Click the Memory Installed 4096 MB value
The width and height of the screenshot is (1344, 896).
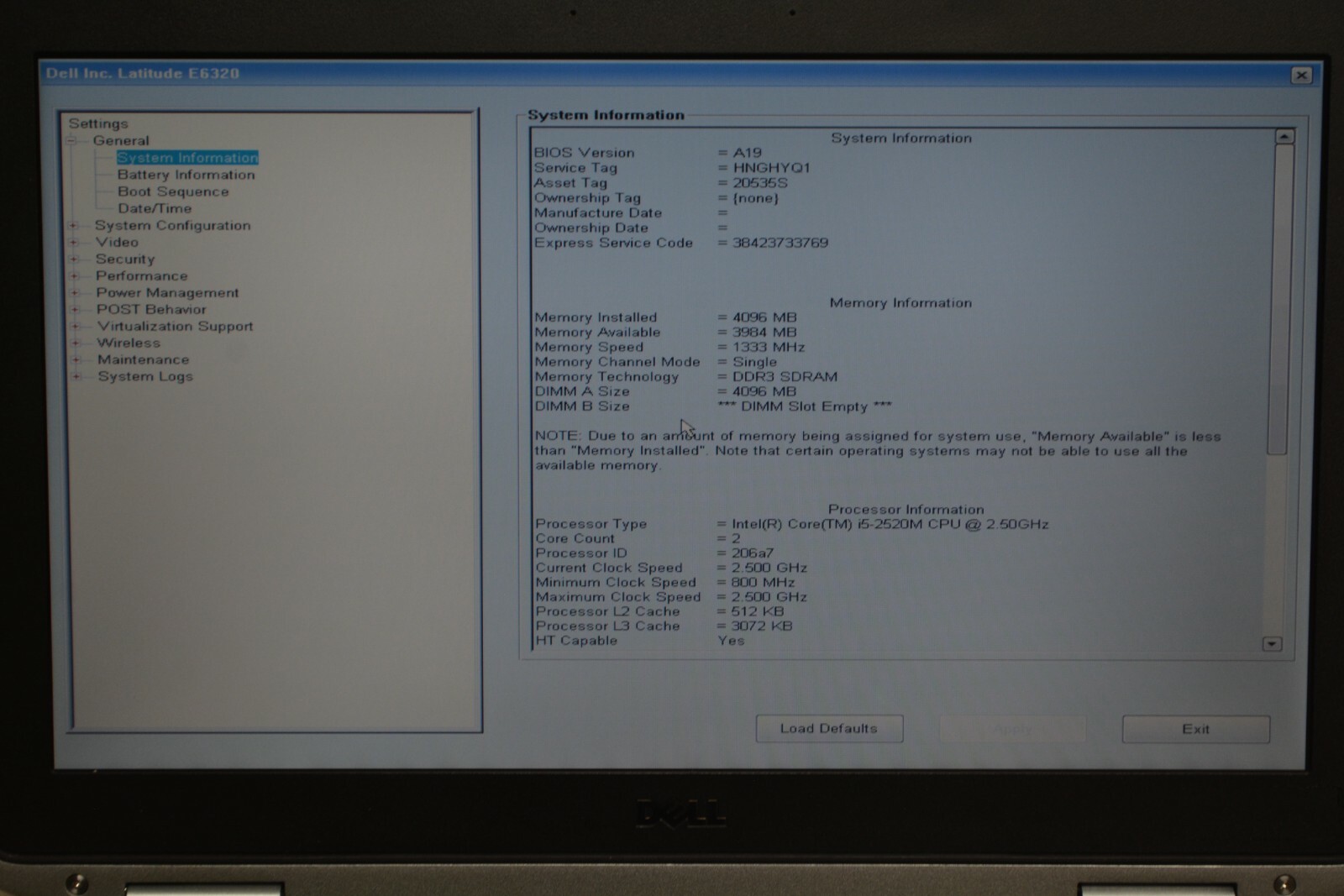[x=764, y=317]
